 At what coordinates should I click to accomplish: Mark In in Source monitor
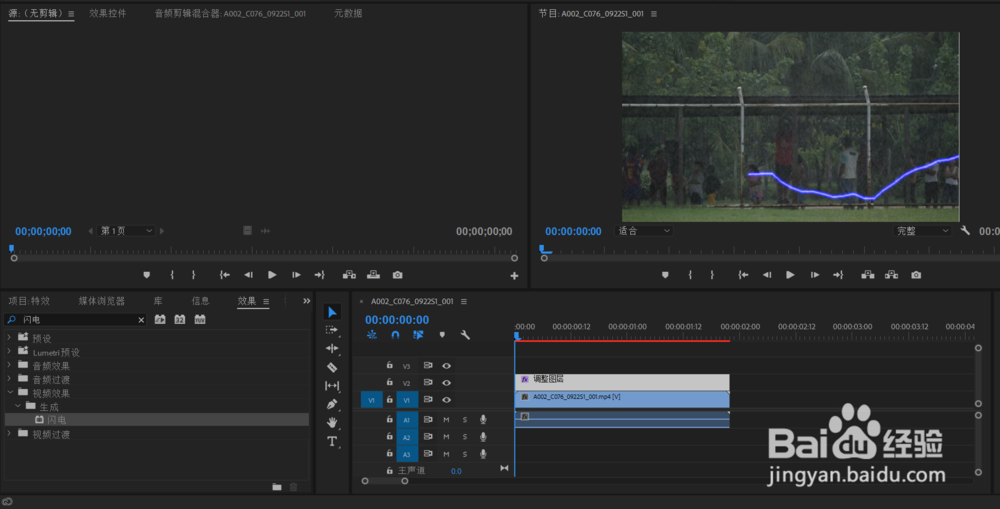[172, 275]
